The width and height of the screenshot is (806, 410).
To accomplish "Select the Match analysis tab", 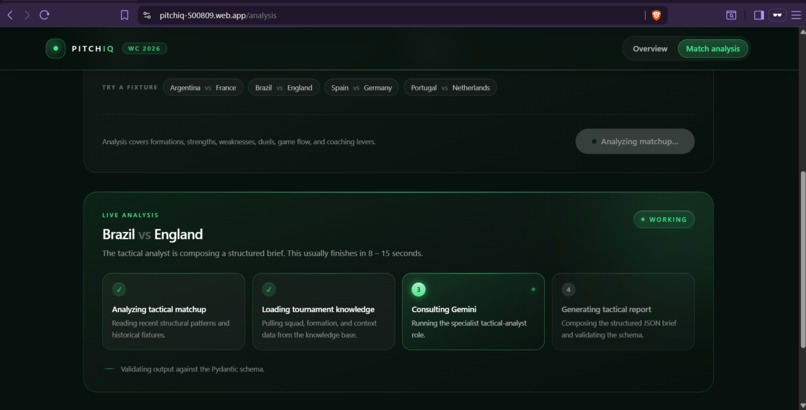I will coord(712,49).
